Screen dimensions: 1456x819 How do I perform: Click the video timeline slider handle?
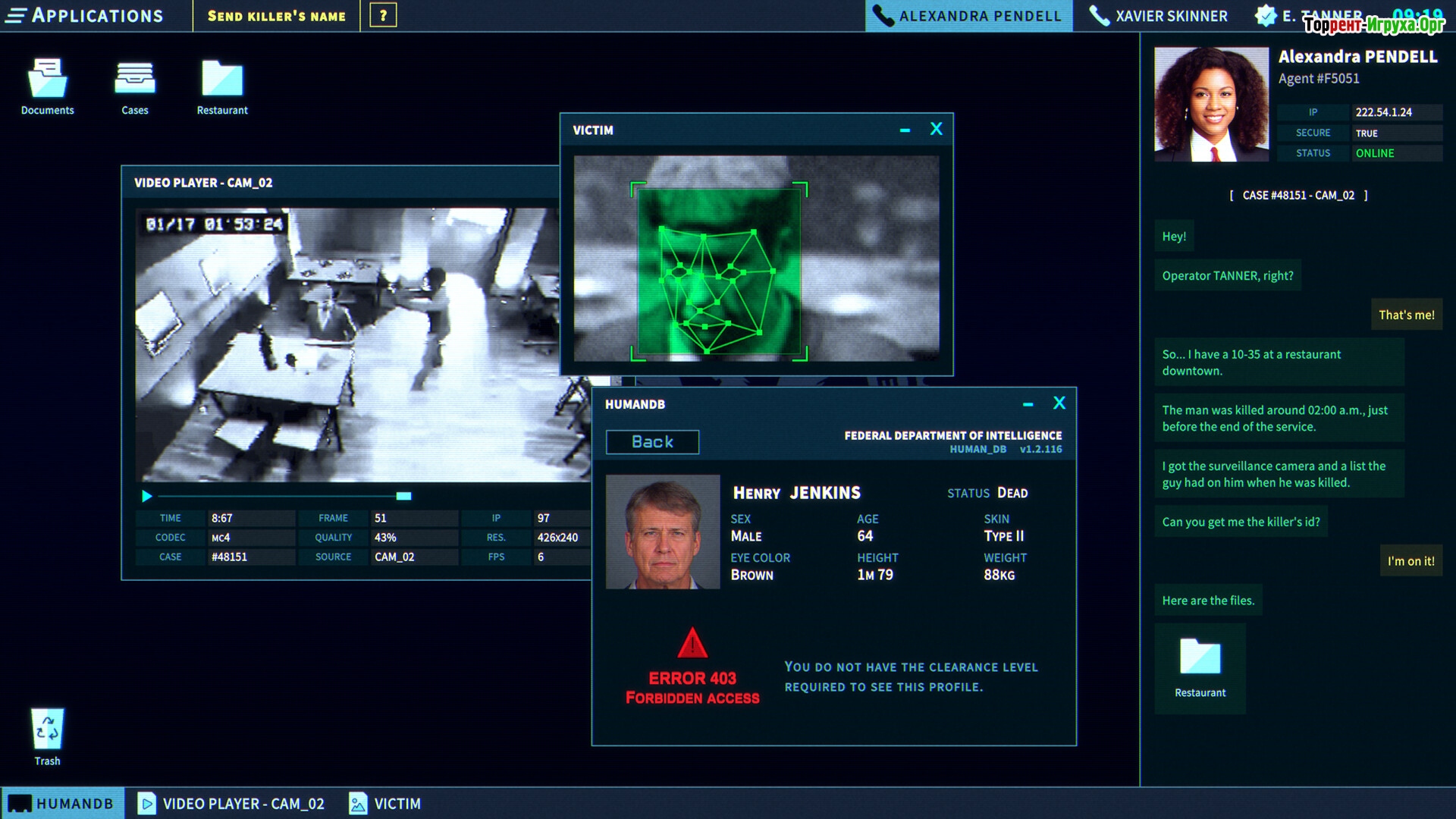pyautogui.click(x=403, y=496)
